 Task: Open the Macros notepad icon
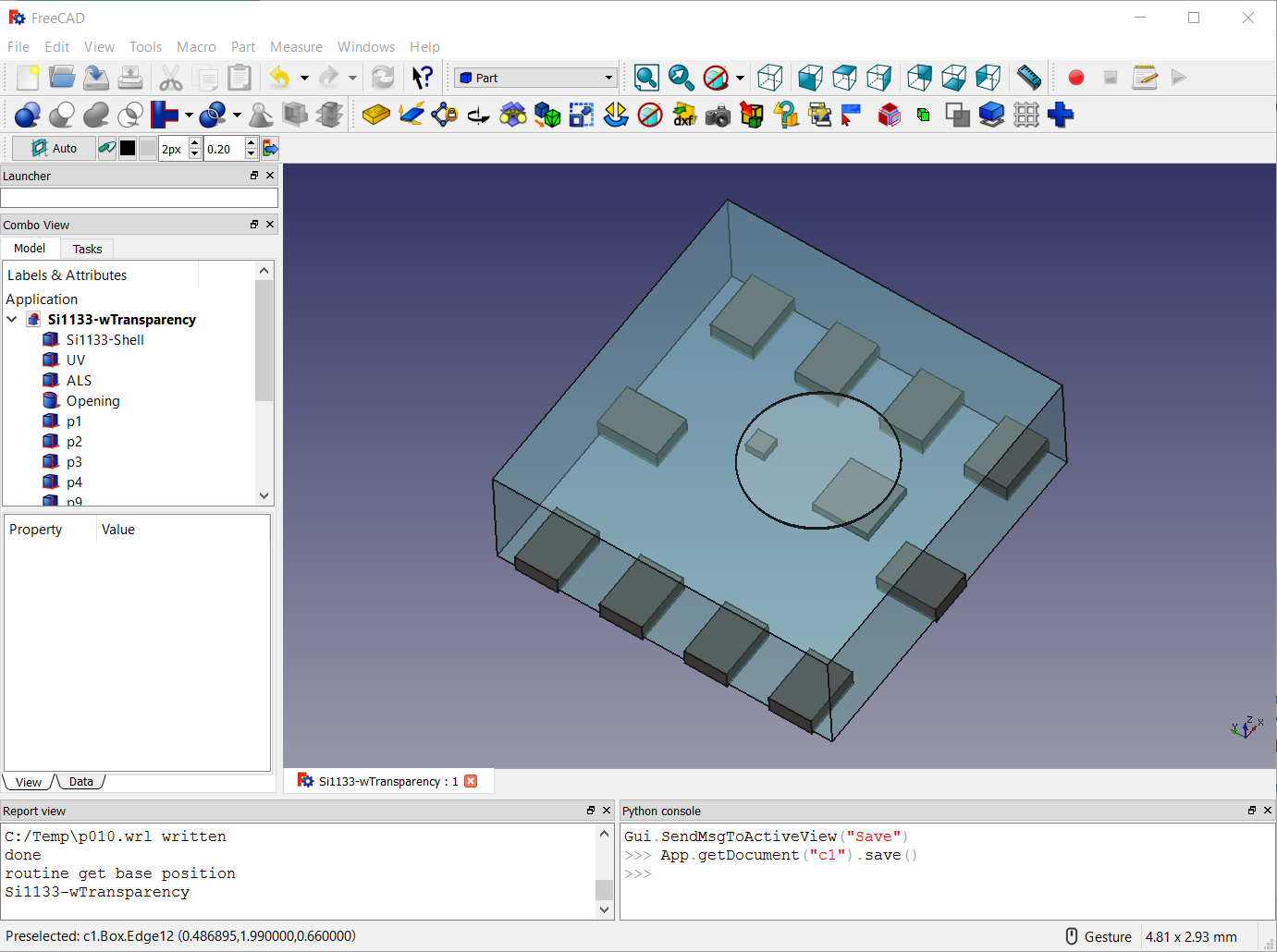tap(1145, 78)
